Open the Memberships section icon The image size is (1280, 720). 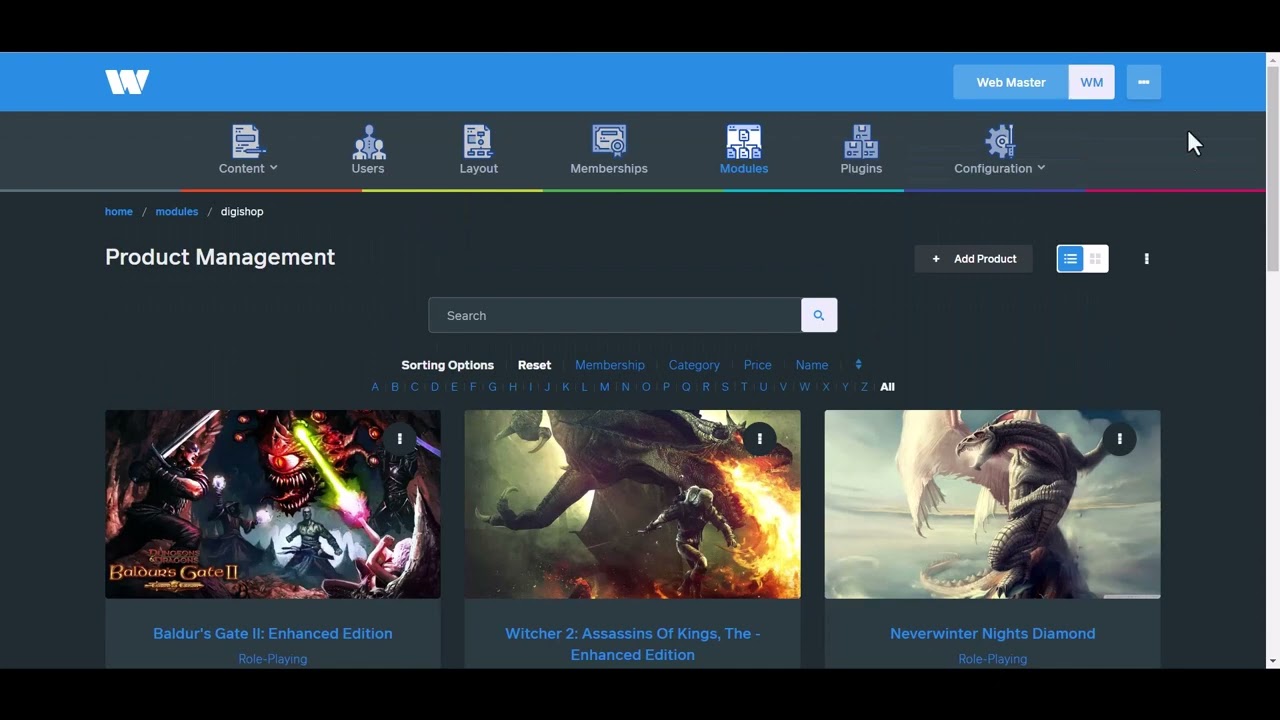(609, 141)
